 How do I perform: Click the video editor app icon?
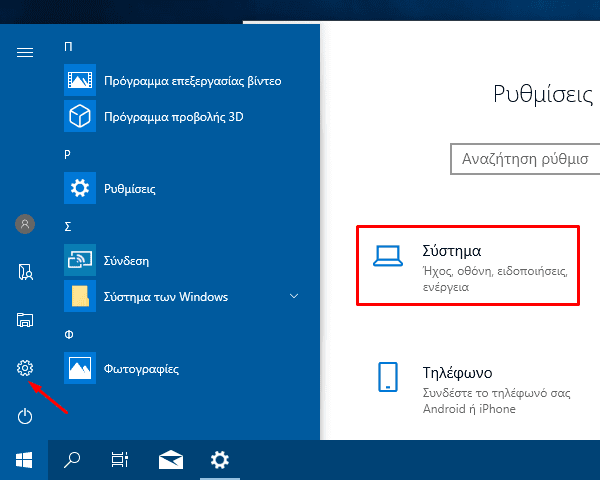pyautogui.click(x=80, y=80)
